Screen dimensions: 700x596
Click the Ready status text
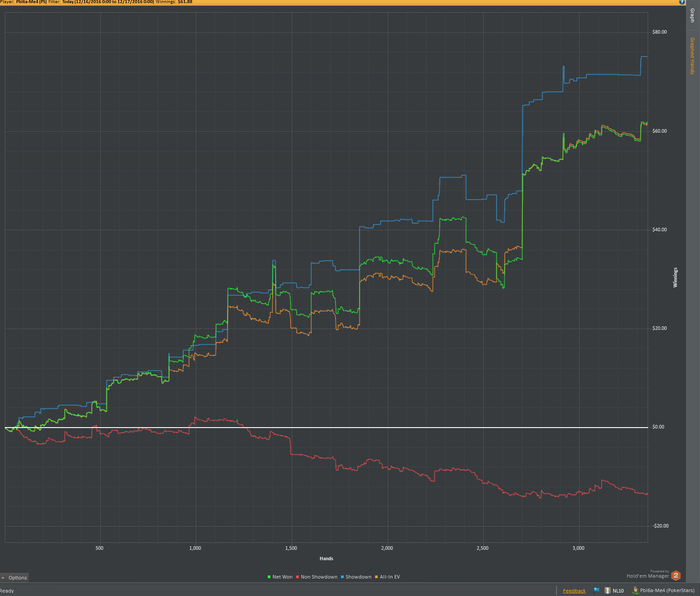(x=7, y=591)
